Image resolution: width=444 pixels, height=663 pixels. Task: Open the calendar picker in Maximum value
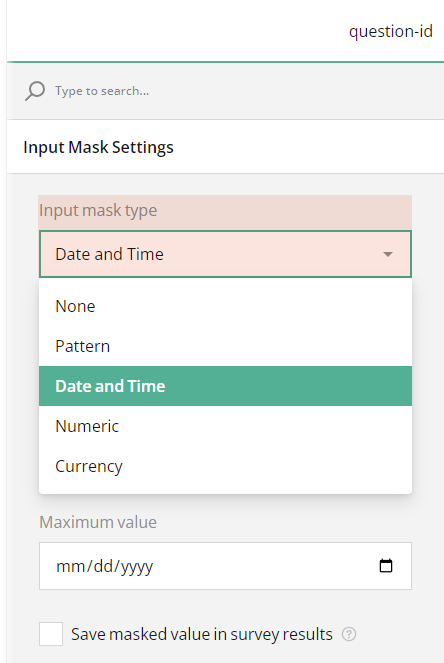386,565
